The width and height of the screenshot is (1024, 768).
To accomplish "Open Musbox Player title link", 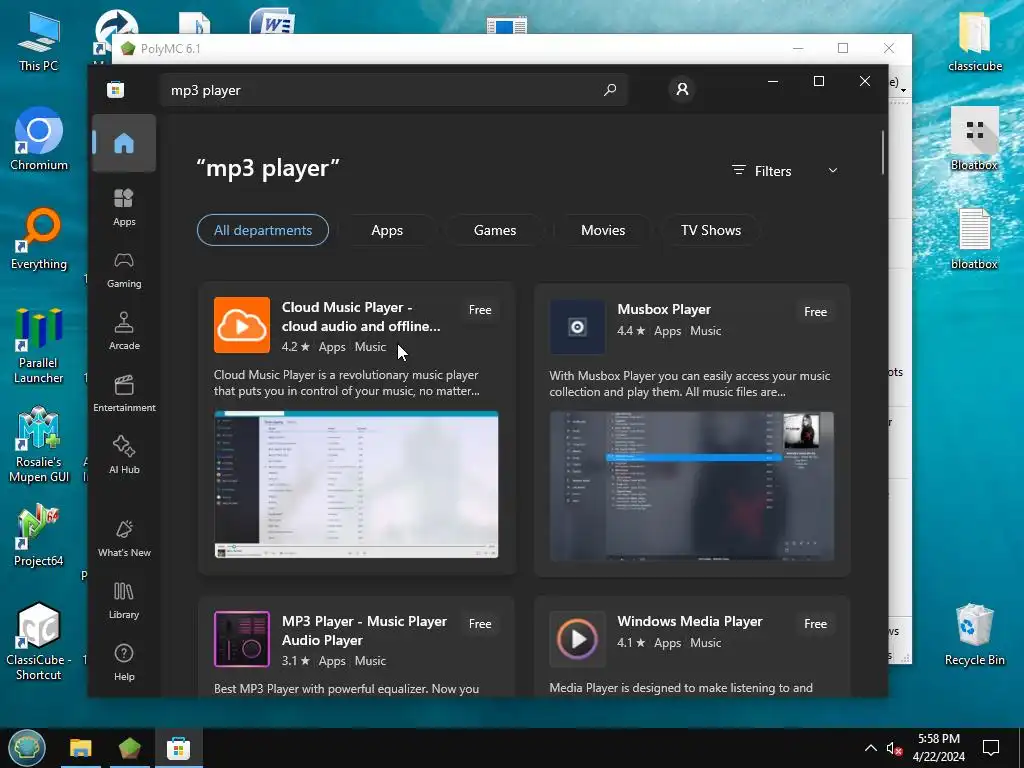I will click(x=664, y=309).
